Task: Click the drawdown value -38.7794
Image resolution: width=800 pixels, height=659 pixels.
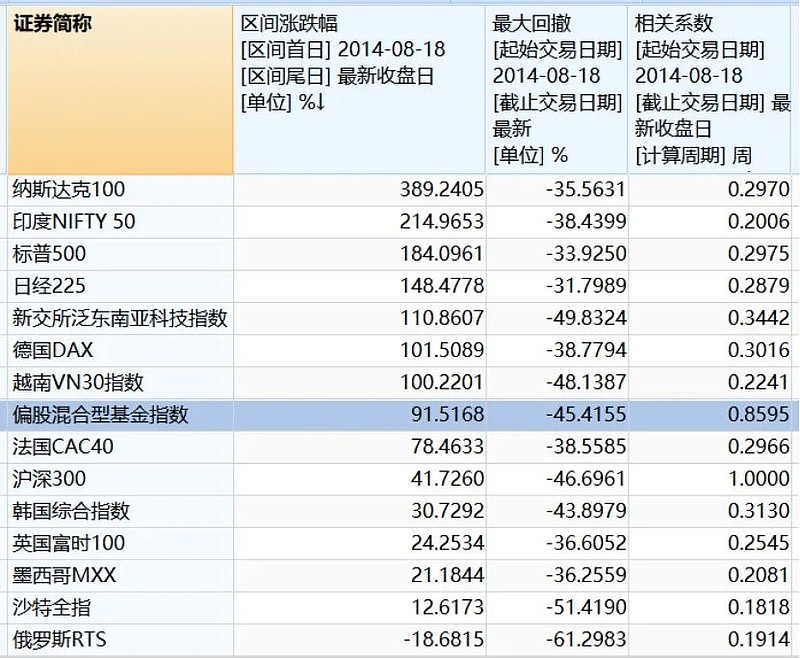Action: pyautogui.click(x=586, y=350)
